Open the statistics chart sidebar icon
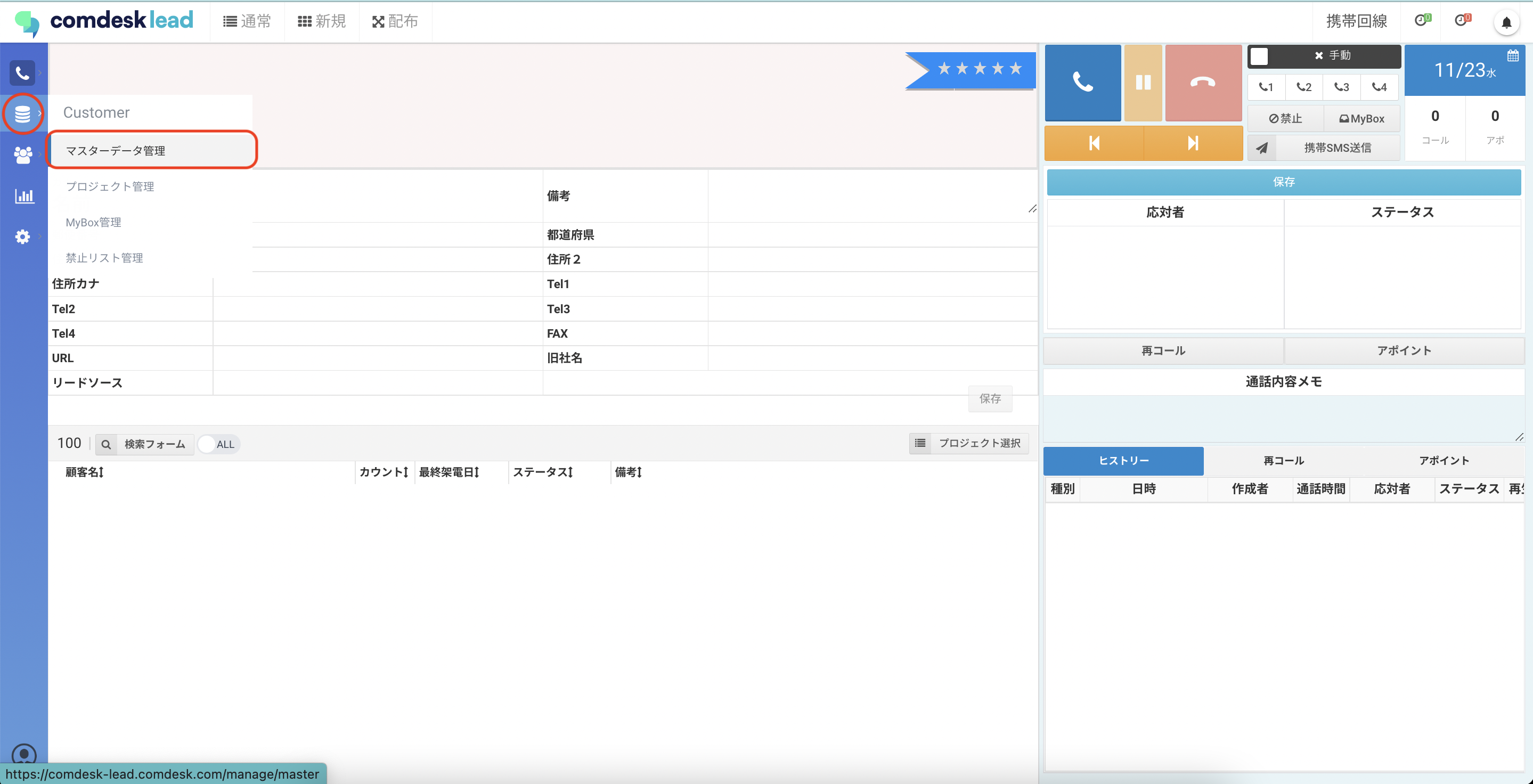The width and height of the screenshot is (1533, 784). (x=24, y=195)
